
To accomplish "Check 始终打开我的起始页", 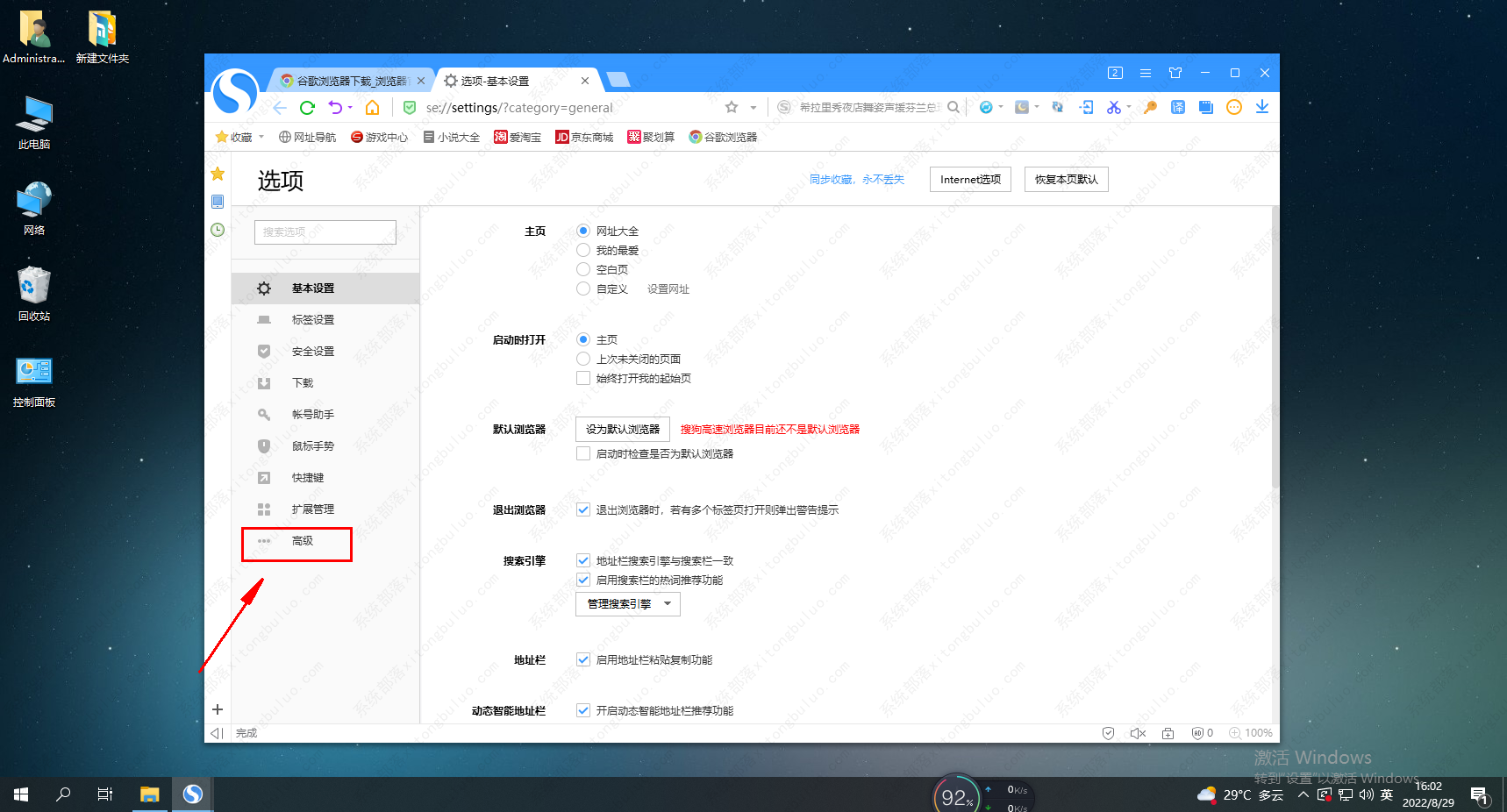I will click(x=583, y=378).
